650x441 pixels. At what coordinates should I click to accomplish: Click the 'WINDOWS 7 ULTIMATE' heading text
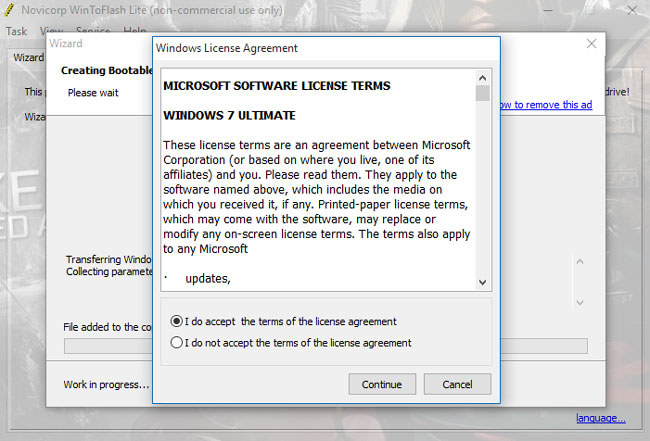point(229,115)
